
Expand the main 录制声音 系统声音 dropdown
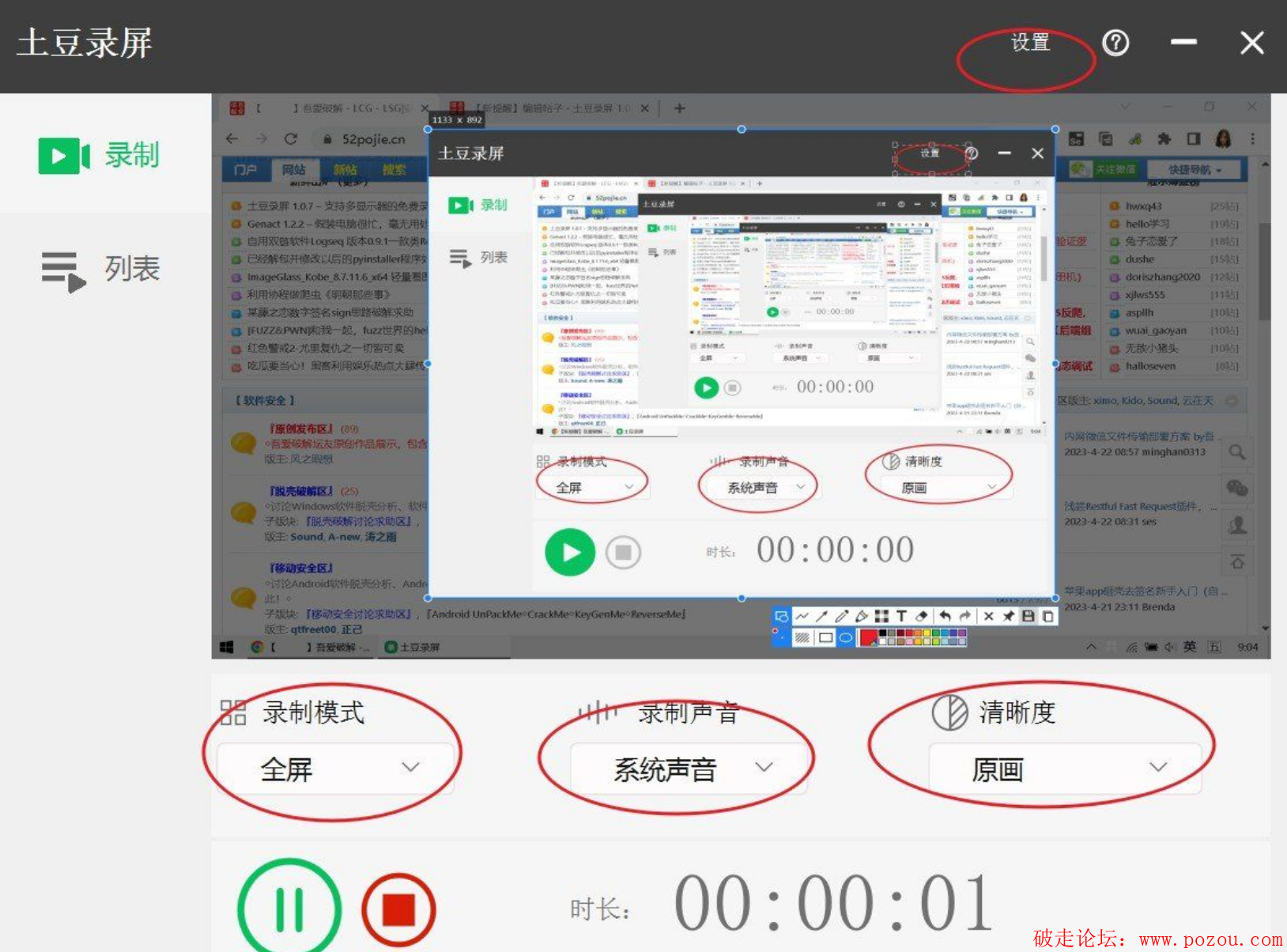click(x=688, y=768)
